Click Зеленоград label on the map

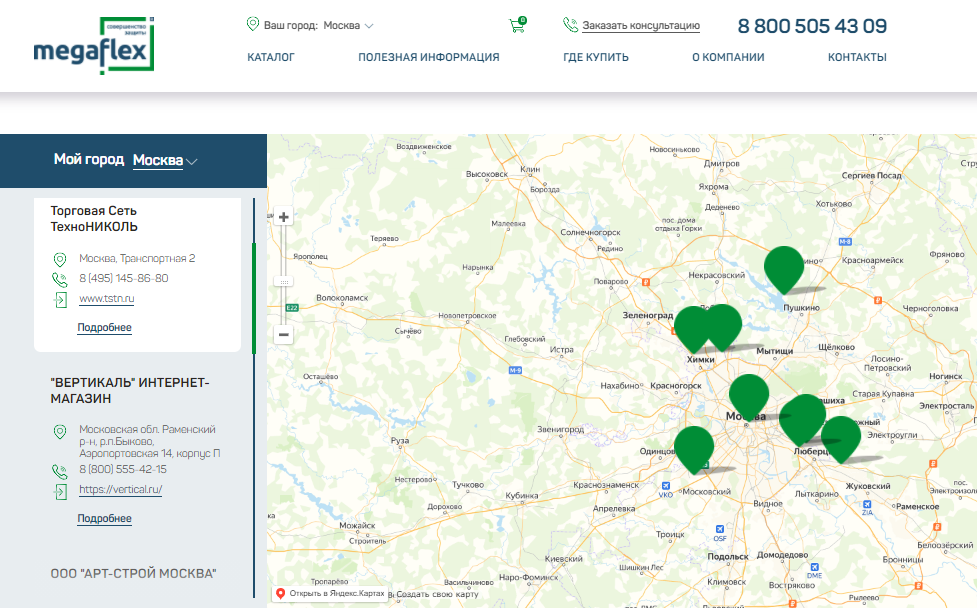(647, 315)
